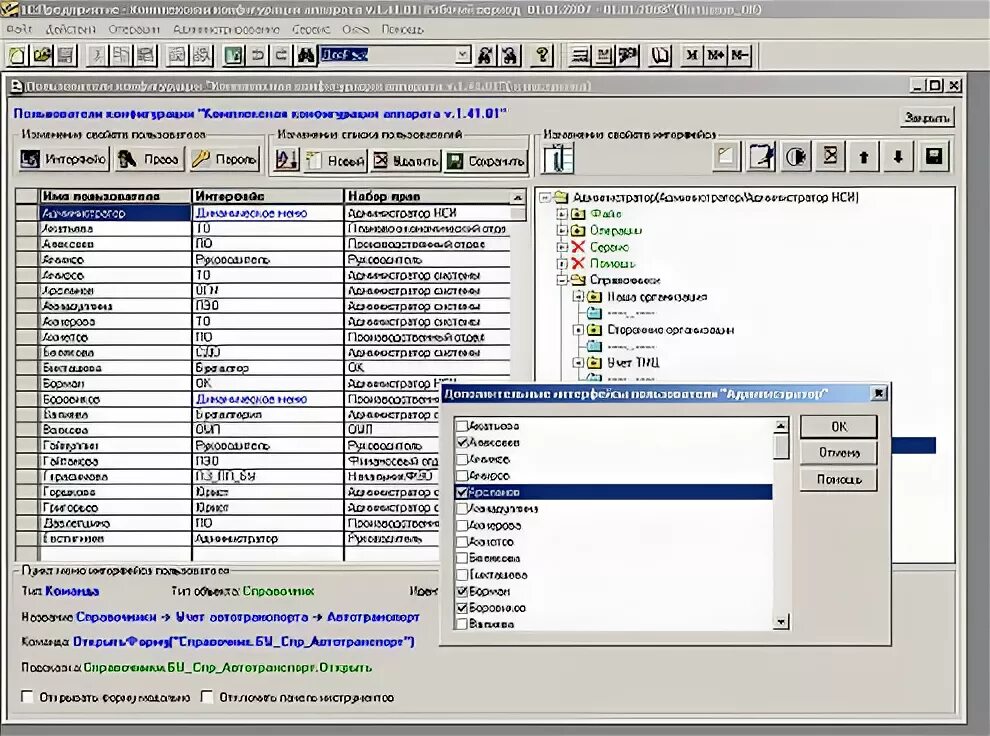The image size is (990, 736).
Task: Toggle the first Ахатьева checkbox in dialog list
Action: (x=462, y=426)
